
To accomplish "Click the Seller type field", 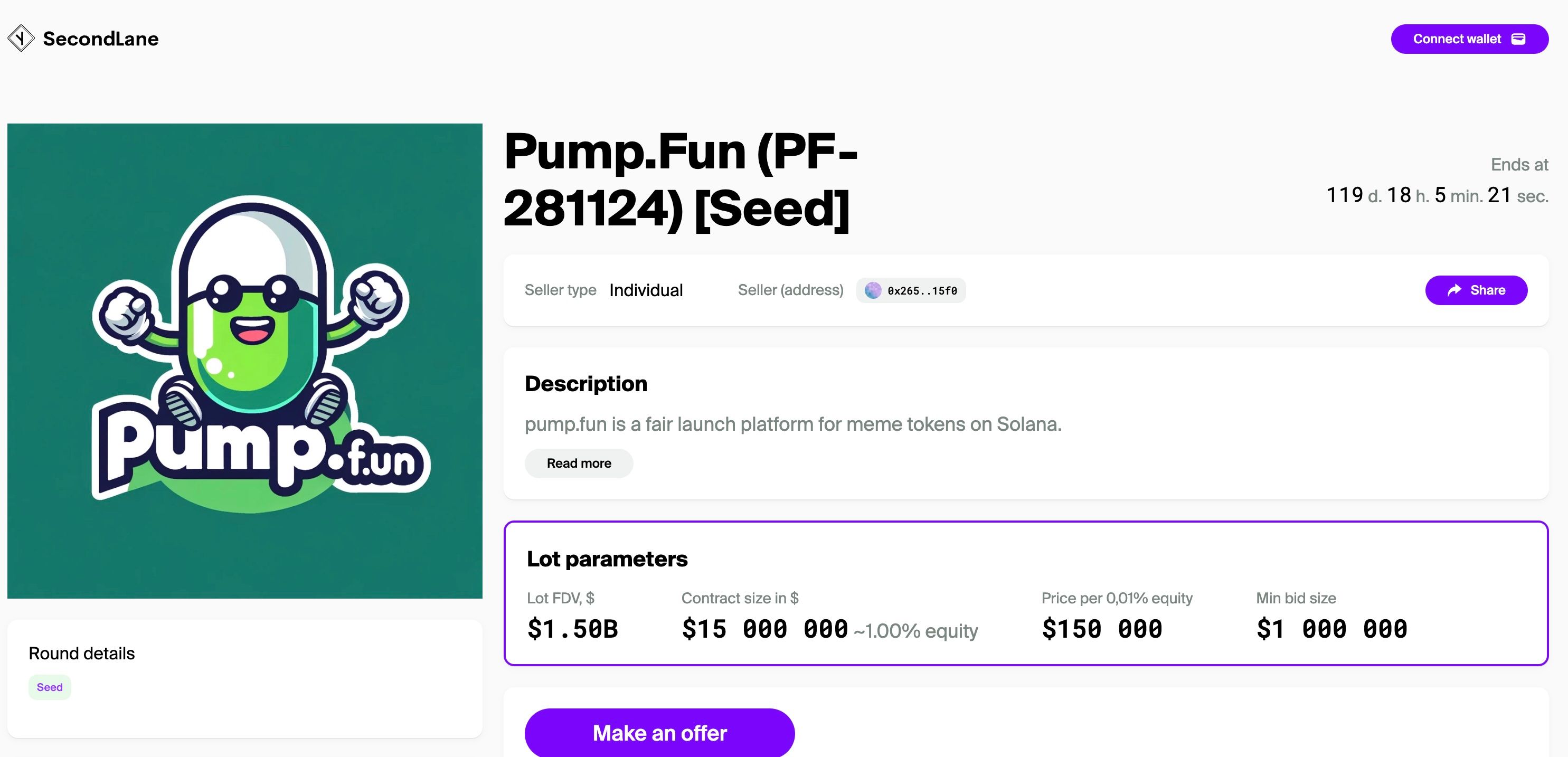I will click(x=560, y=290).
